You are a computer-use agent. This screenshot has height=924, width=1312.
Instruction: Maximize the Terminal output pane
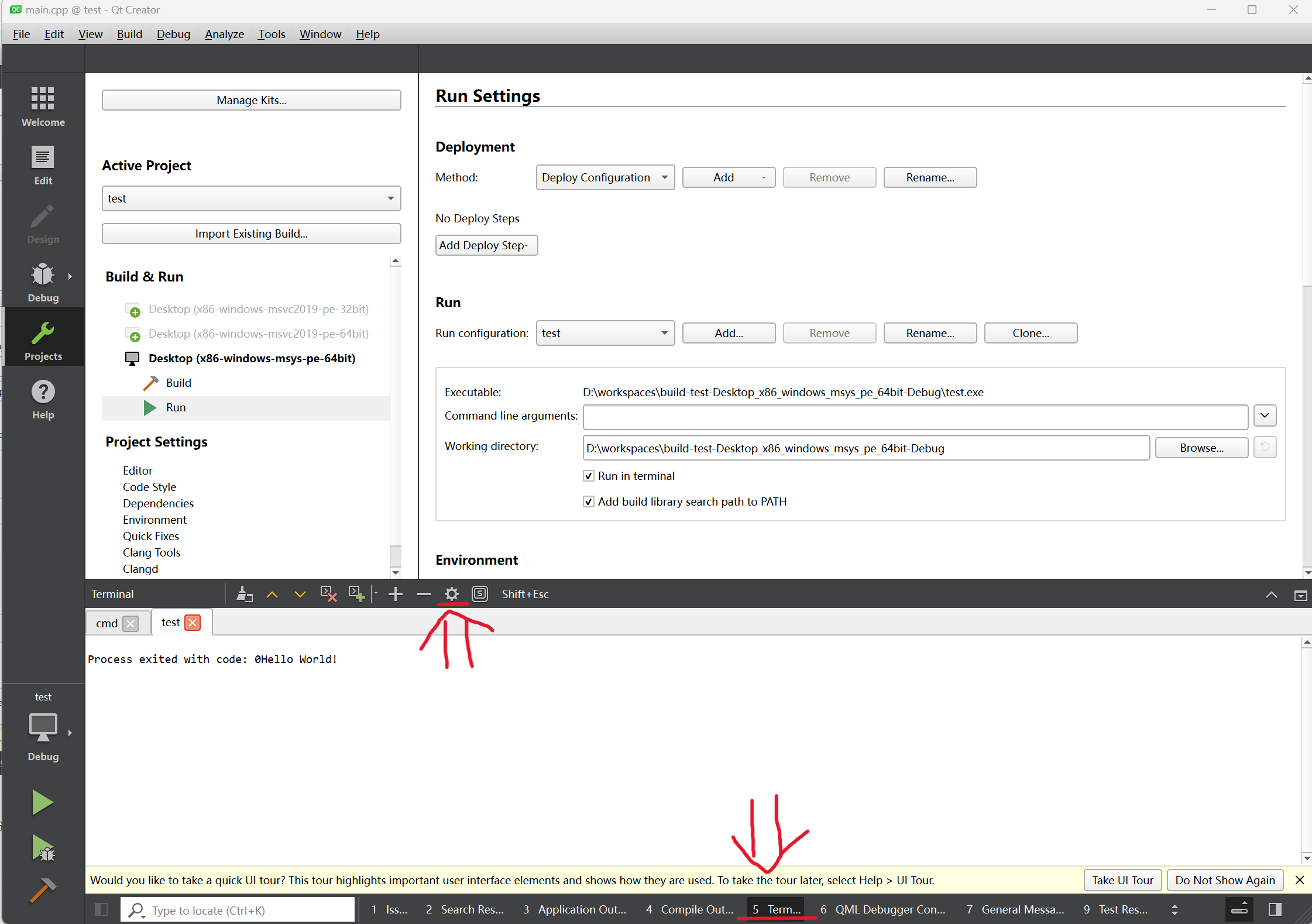pos(1271,595)
